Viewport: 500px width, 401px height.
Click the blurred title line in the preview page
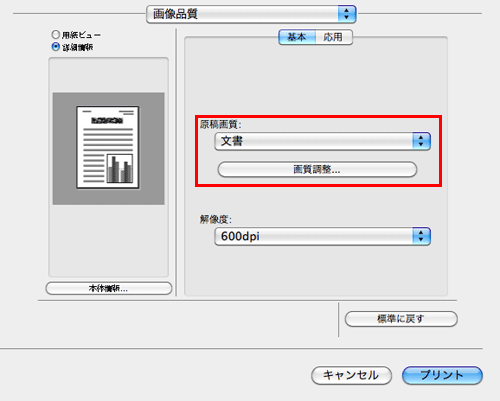tap(107, 120)
